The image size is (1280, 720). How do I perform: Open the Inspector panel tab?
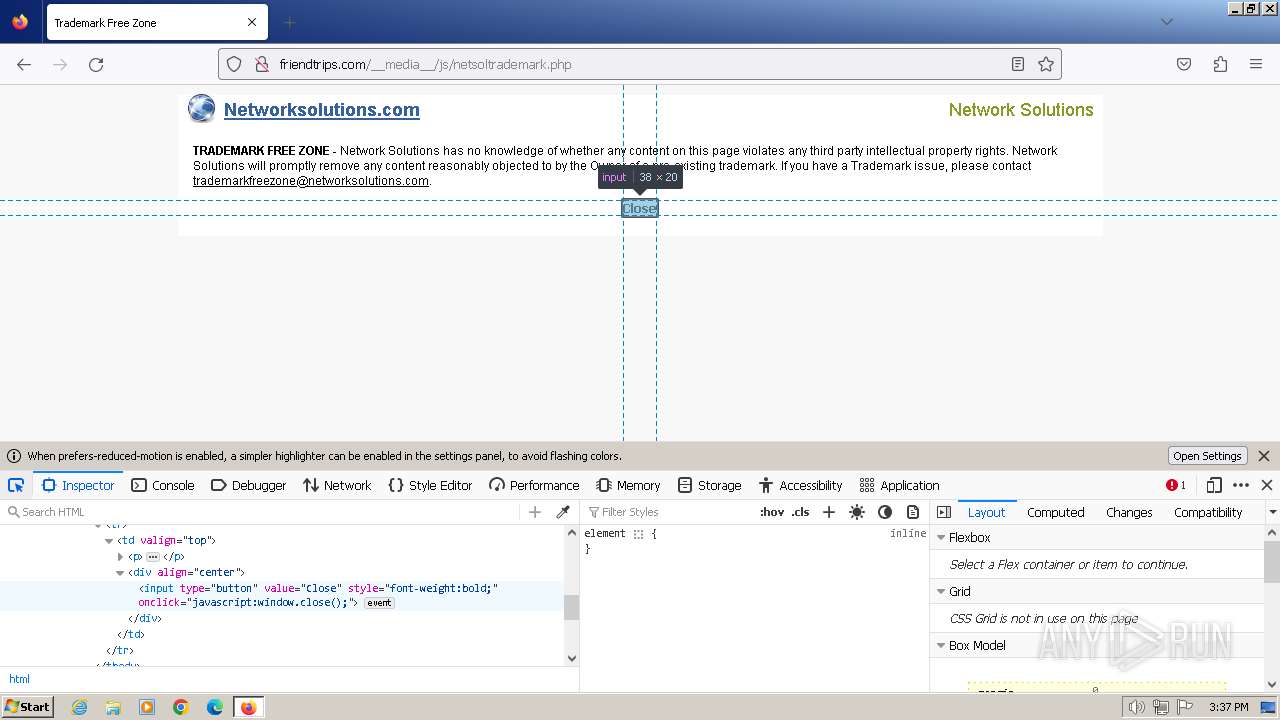tap(78, 485)
